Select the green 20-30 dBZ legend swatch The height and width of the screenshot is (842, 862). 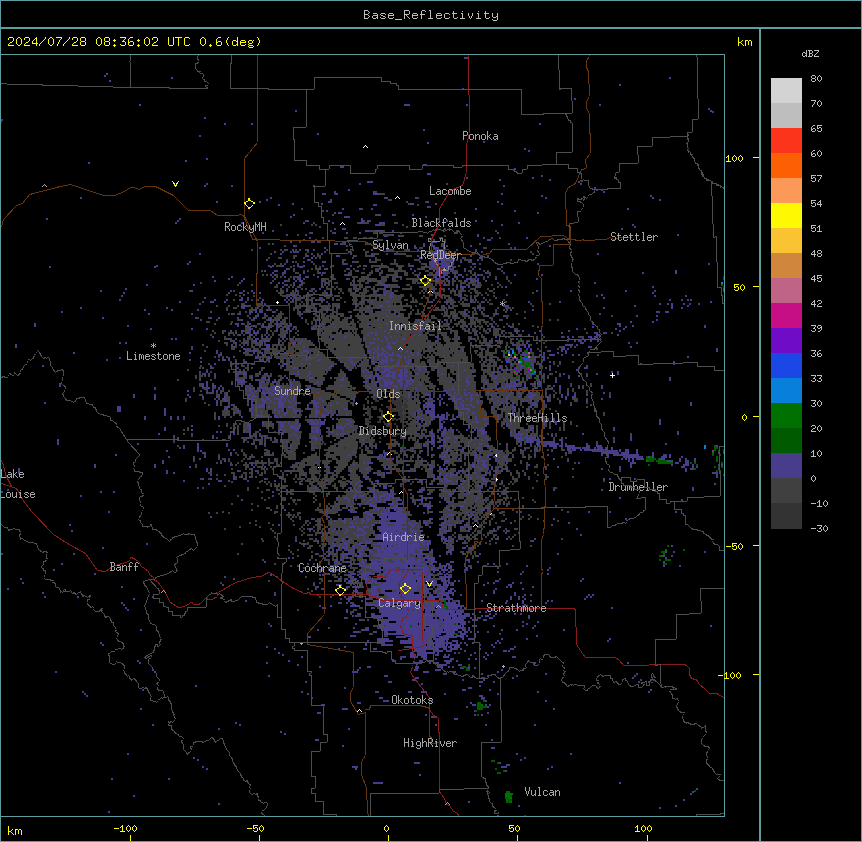[x=786, y=416]
